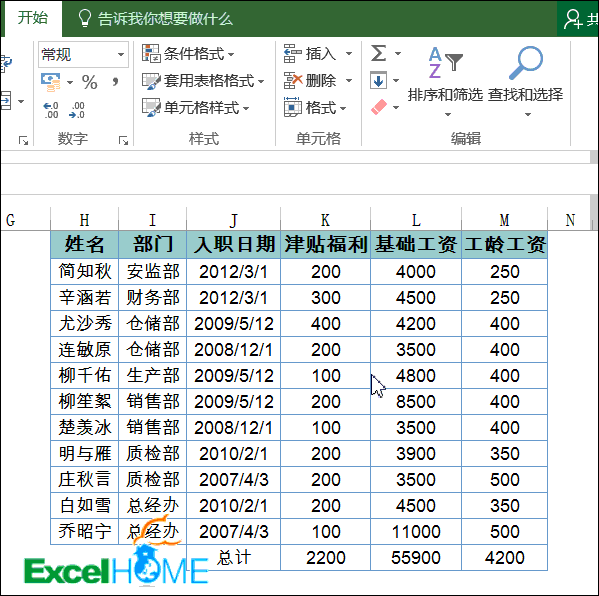Select the total cell 55900
Viewport: 599px width, 596px height.
[416, 557]
